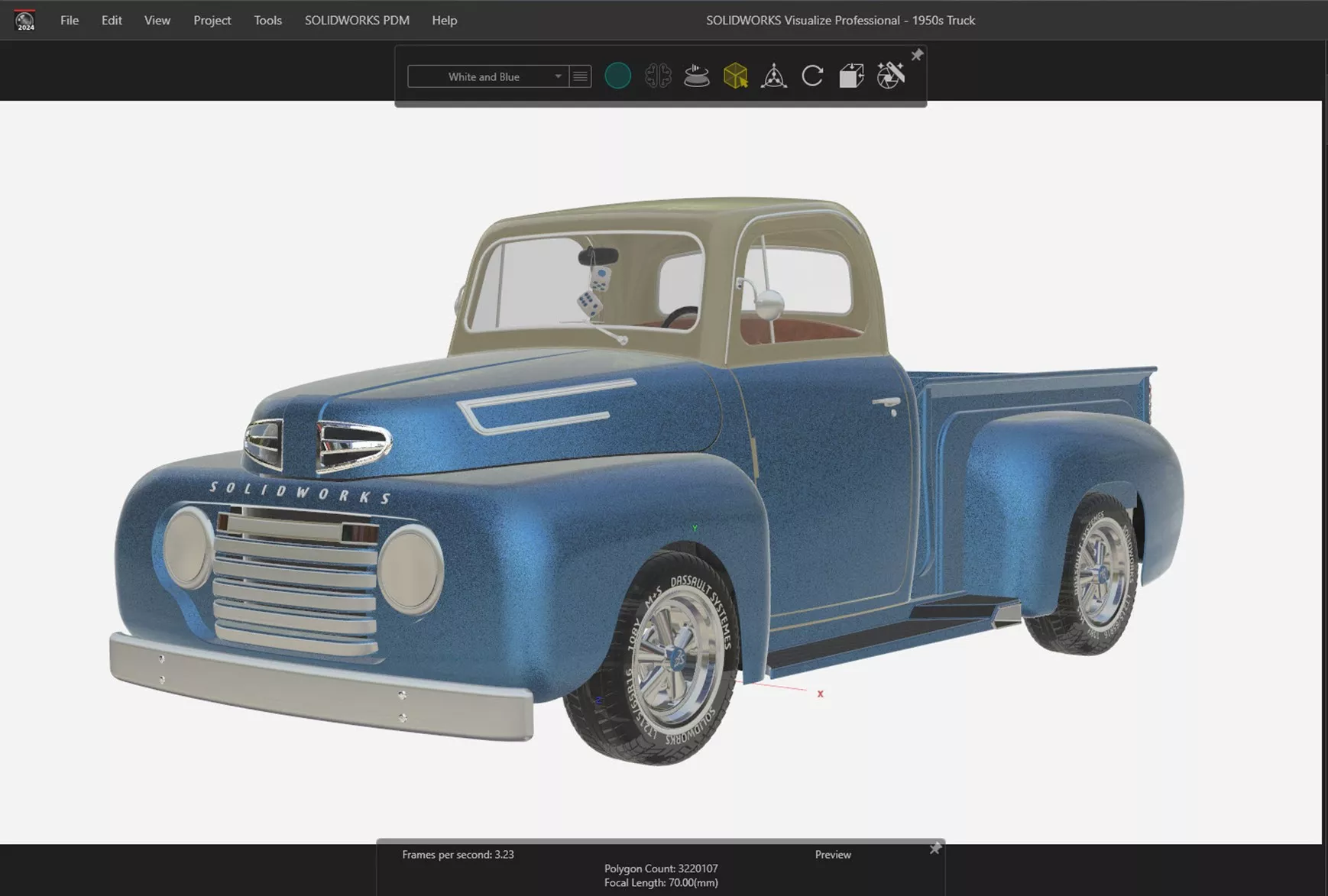This screenshot has width=1328, height=896.
Task: Toggle the pin on the bottom status panel
Action: 935,849
